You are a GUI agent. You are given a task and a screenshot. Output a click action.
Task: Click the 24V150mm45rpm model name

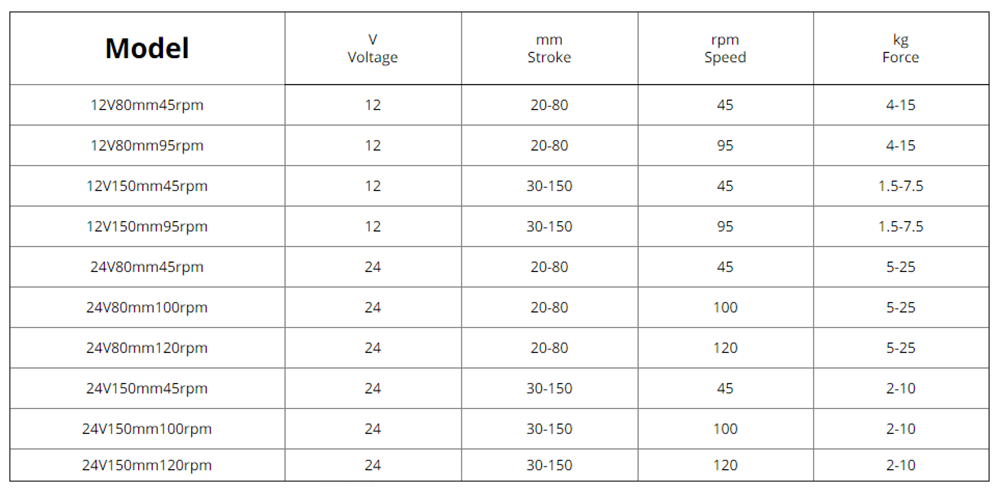point(147,388)
